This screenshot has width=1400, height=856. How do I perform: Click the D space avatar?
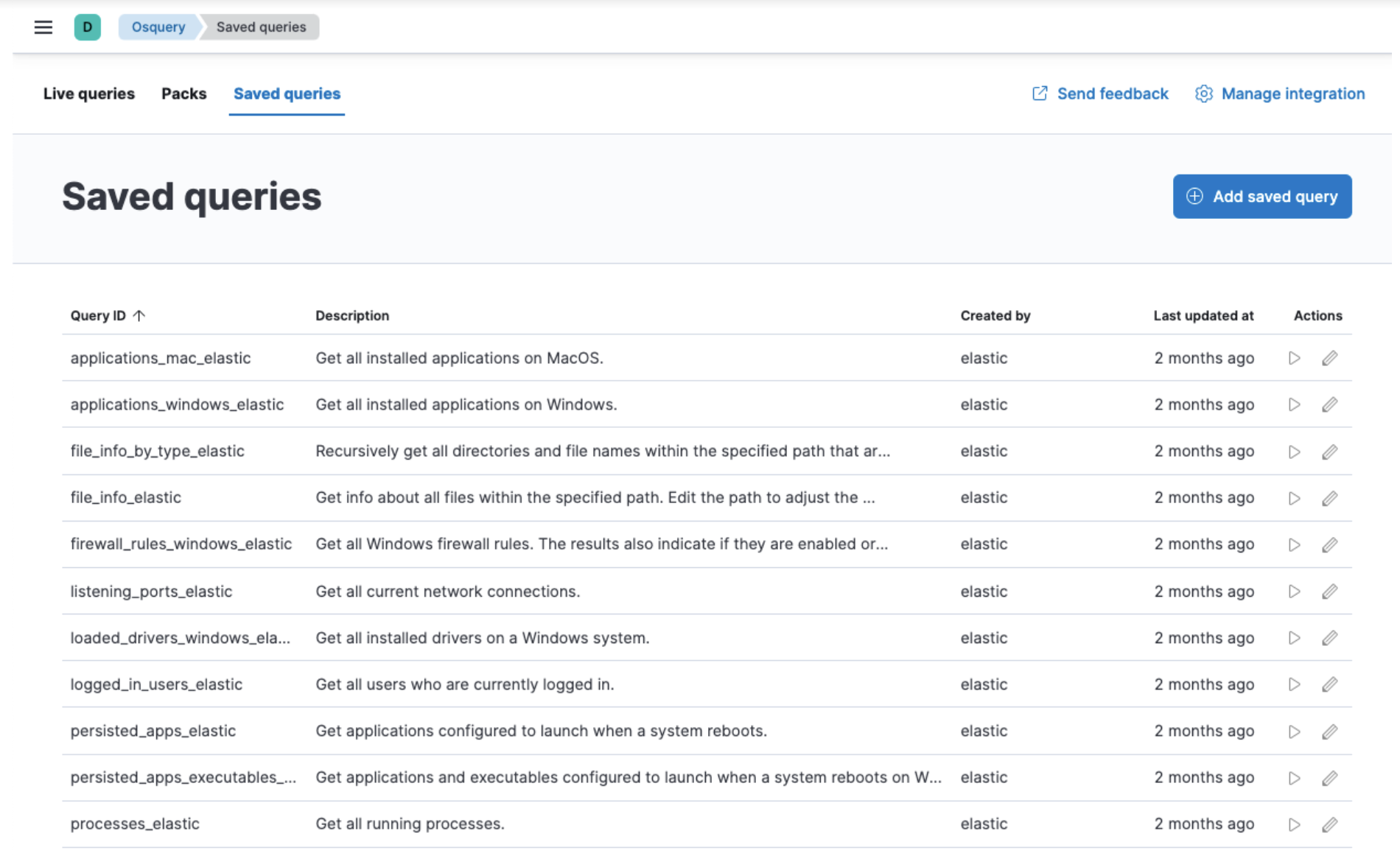tap(87, 27)
